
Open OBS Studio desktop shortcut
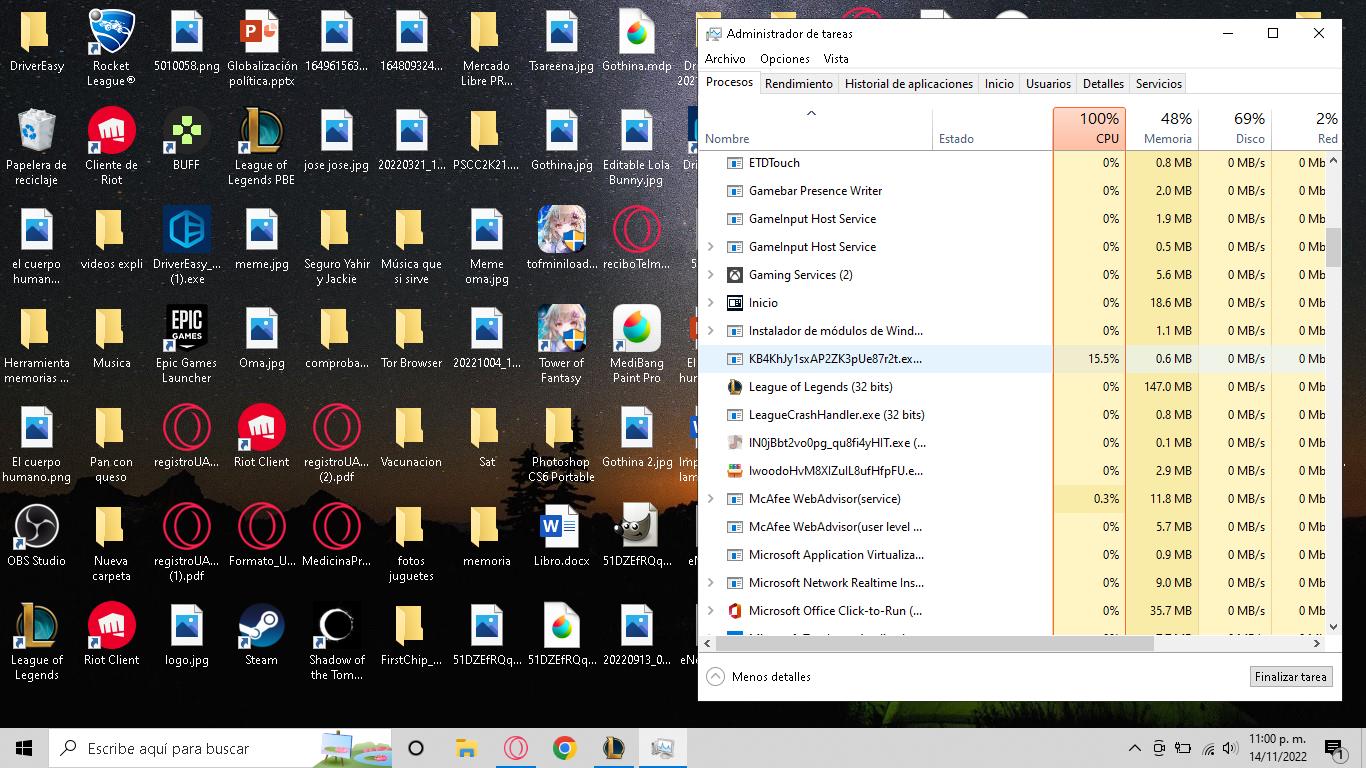(x=36, y=535)
